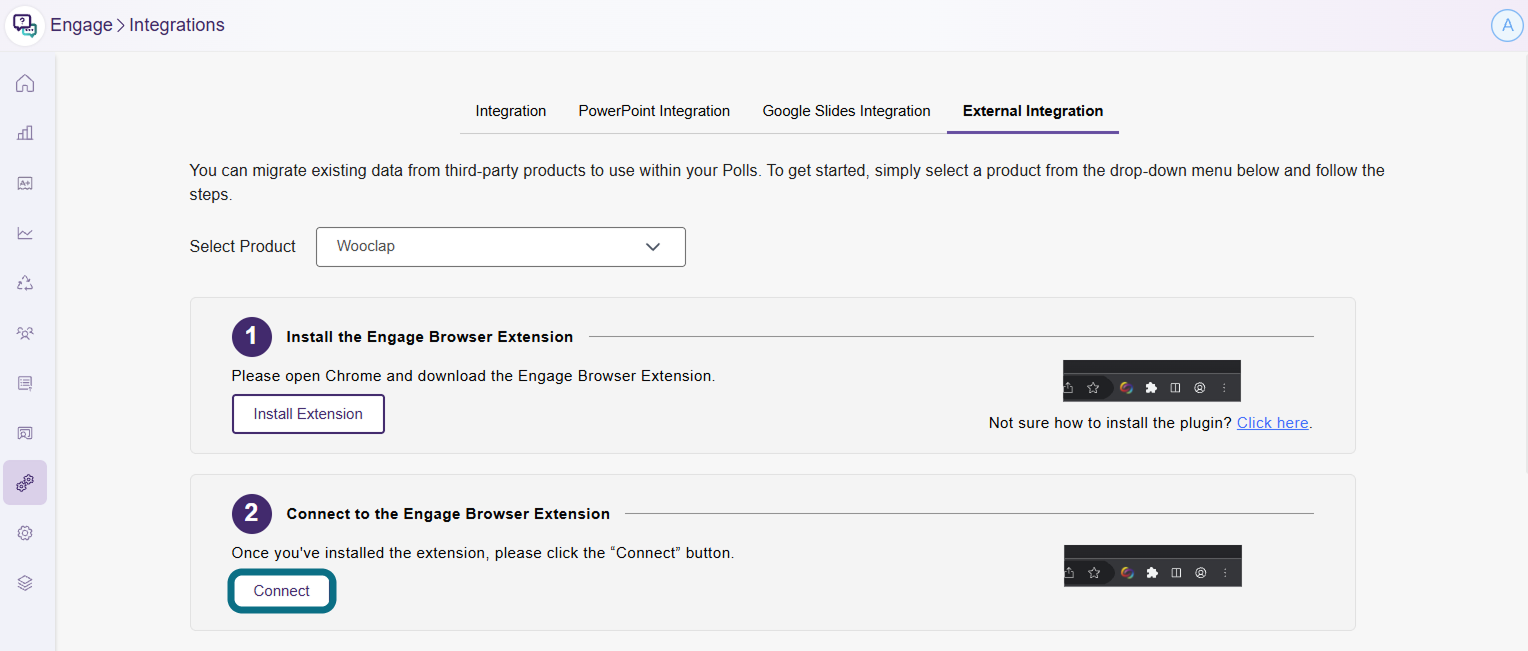The image size is (1528, 651).
Task: Switch to PowerPoint Integration tab
Action: tap(654, 111)
